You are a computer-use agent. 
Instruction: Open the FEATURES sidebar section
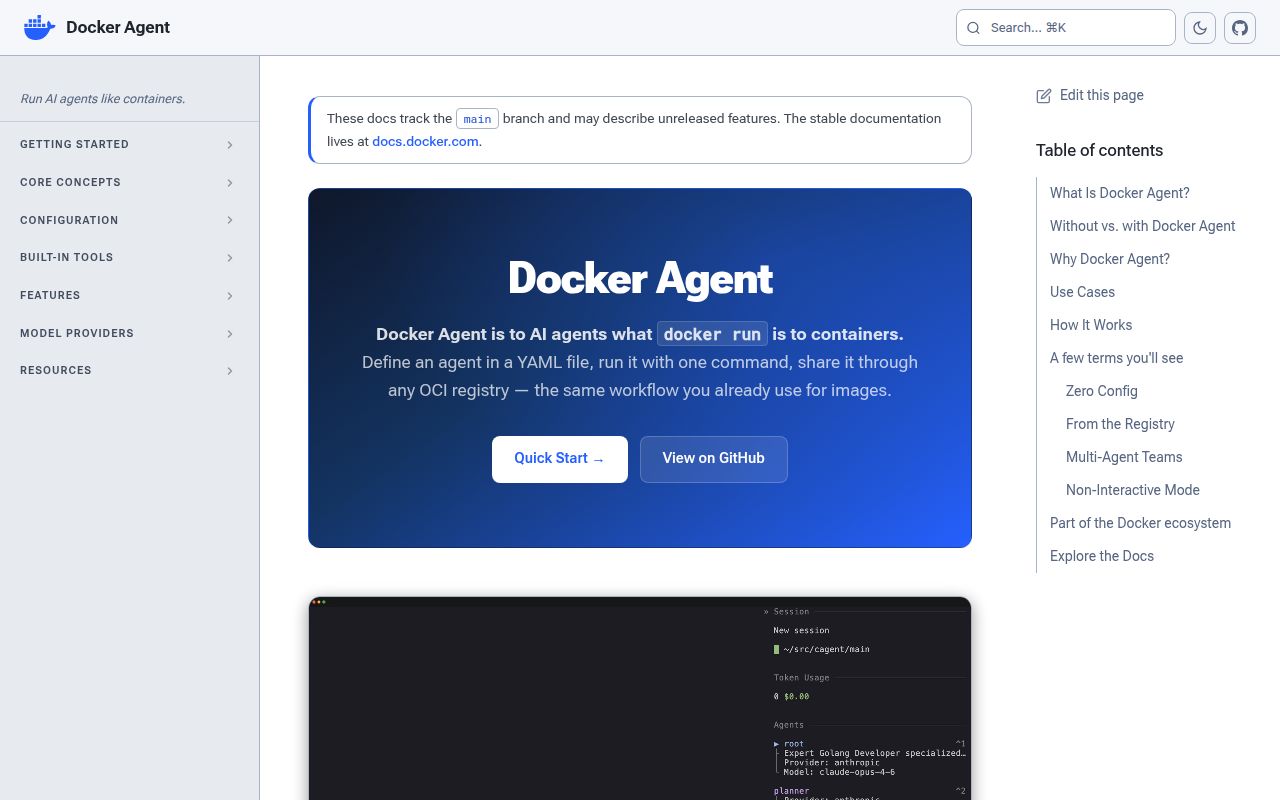point(129,295)
